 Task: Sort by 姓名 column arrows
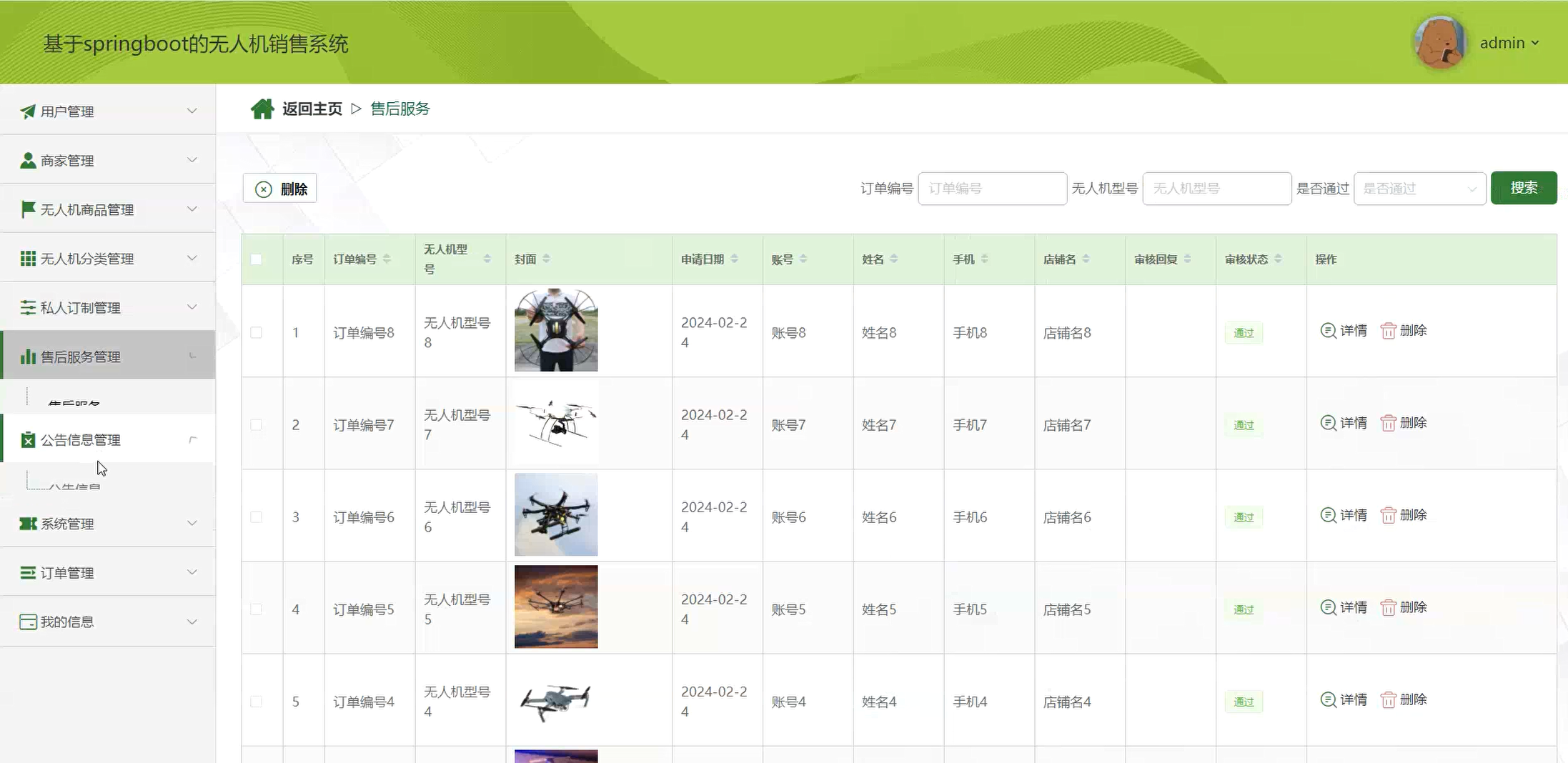pyautogui.click(x=894, y=259)
